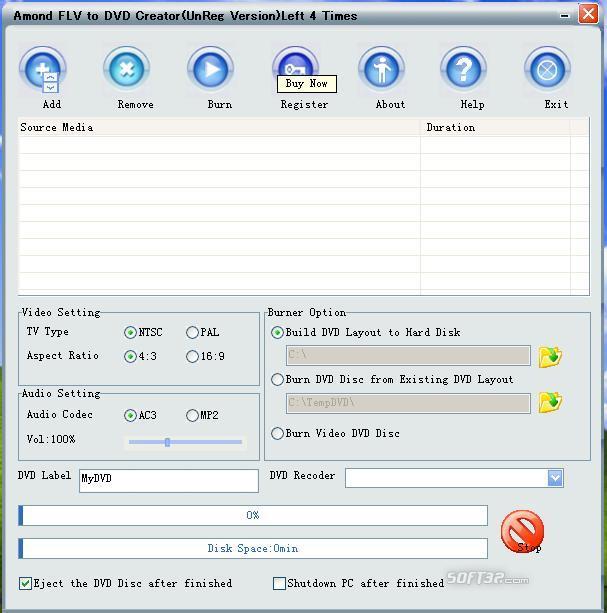Choose 4:3 aspect ratio
607x613 pixels.
(x=130, y=357)
